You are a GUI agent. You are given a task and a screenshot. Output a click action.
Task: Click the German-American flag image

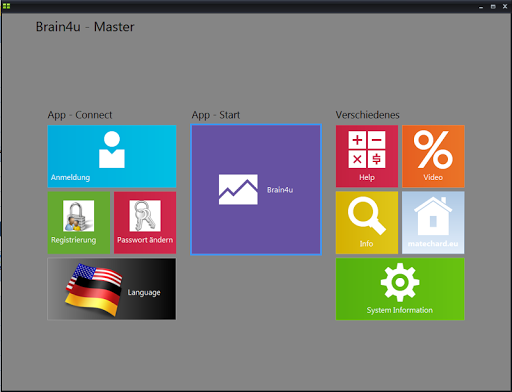(94, 289)
